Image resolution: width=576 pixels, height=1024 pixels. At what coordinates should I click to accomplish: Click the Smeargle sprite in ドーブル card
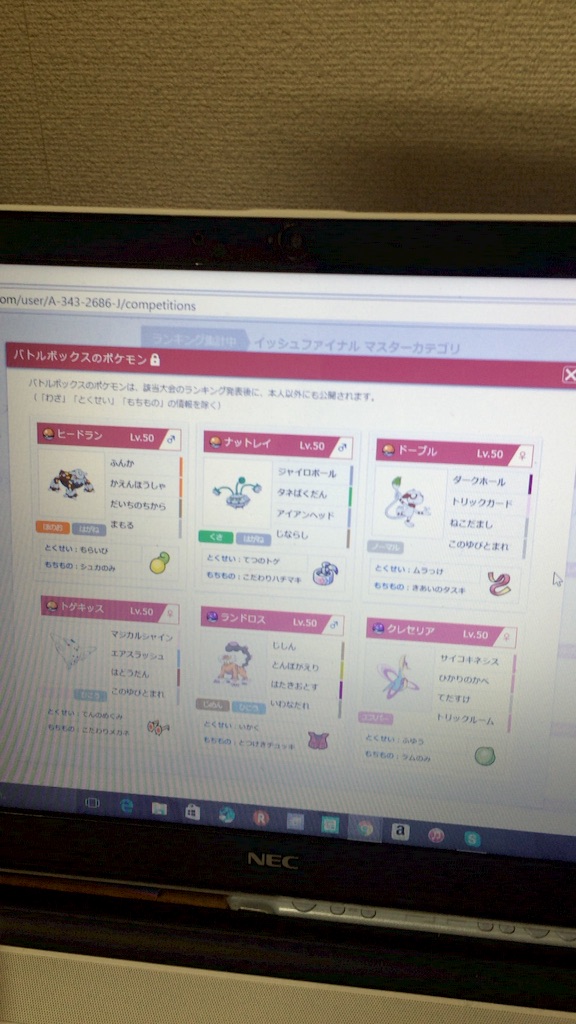409,502
